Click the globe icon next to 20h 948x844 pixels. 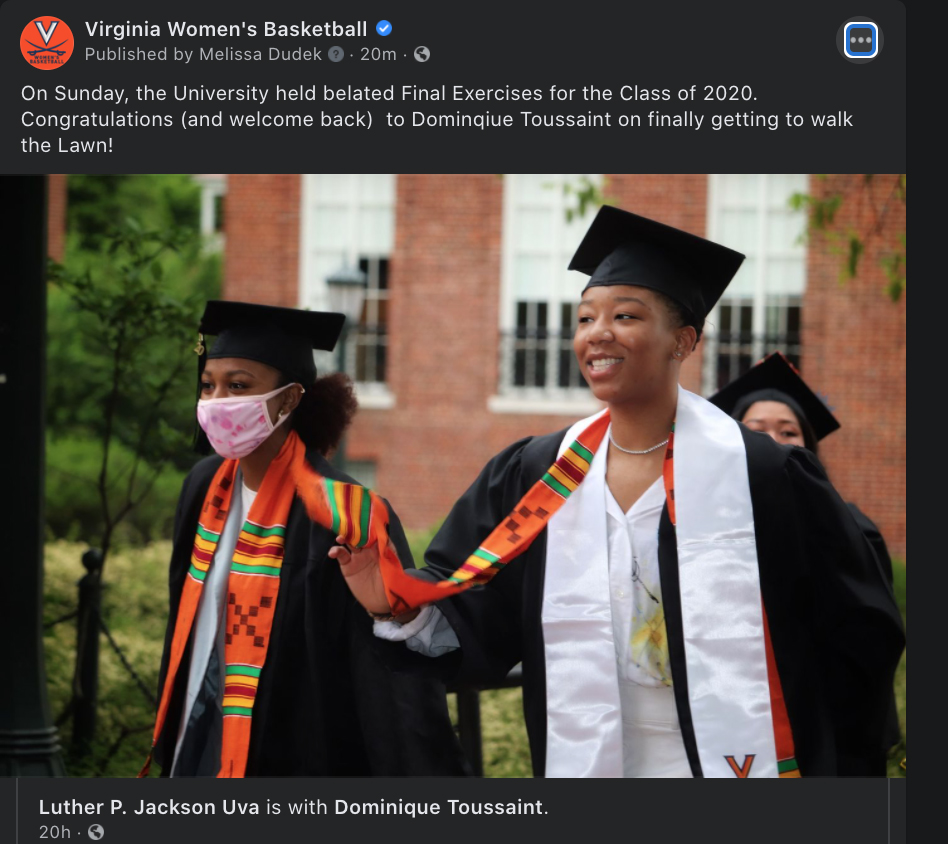(96, 832)
